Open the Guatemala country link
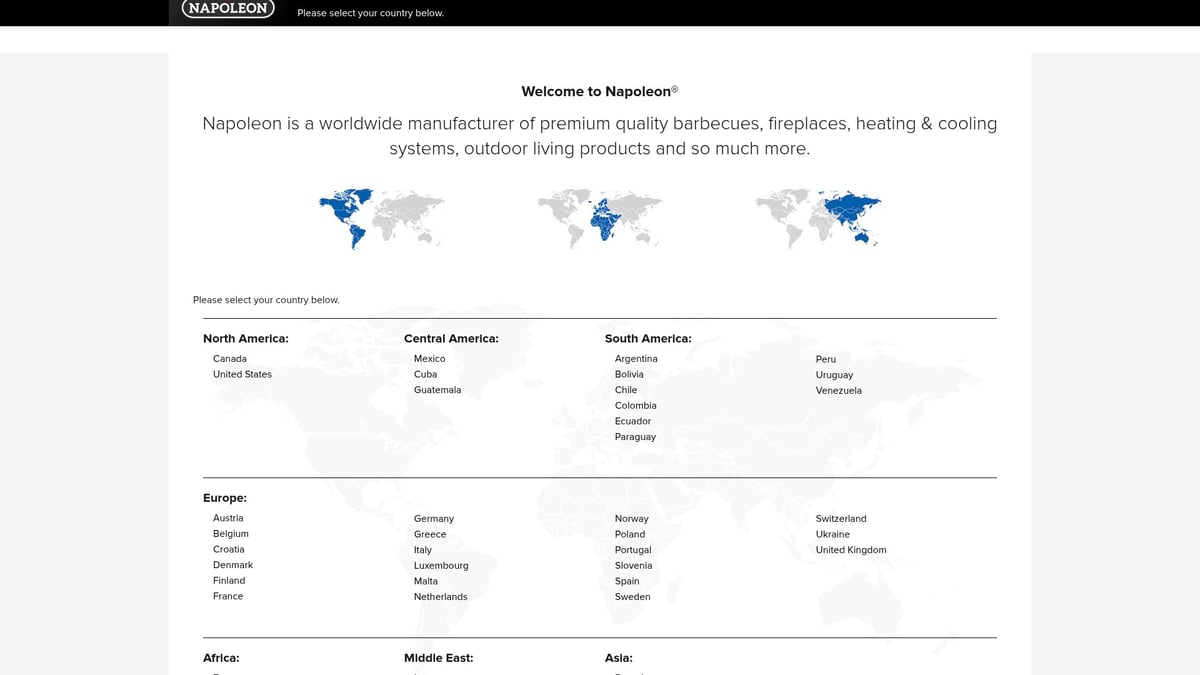This screenshot has width=1200, height=675. tap(437, 390)
